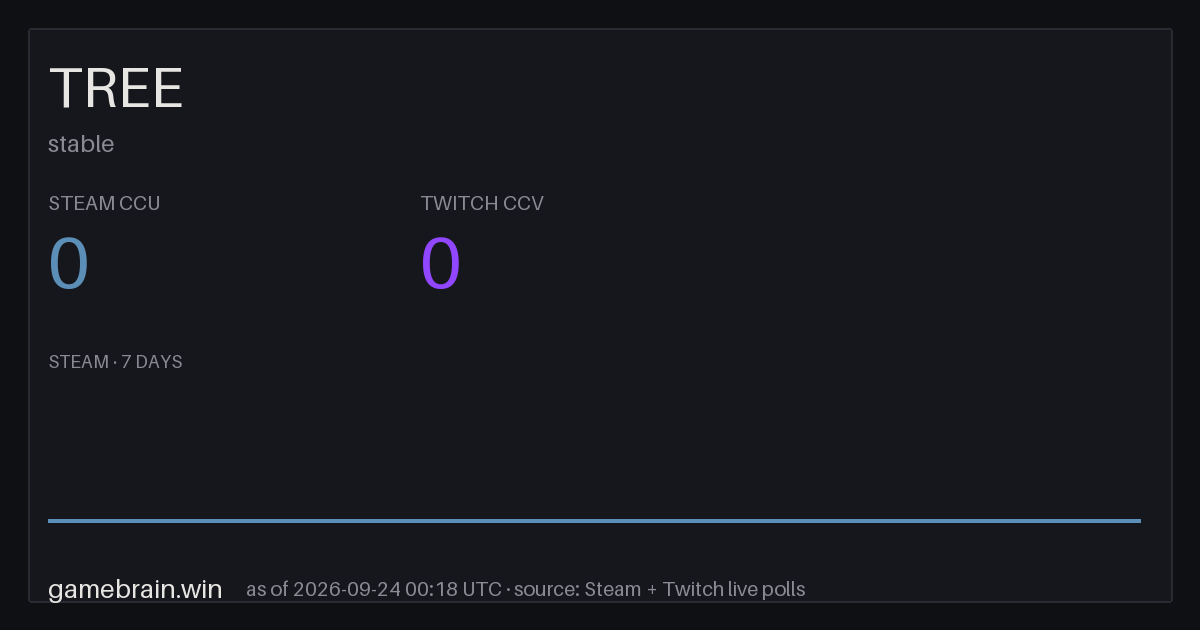Select the "stable" trend status label
The height and width of the screenshot is (630, 1200).
pyautogui.click(x=81, y=144)
